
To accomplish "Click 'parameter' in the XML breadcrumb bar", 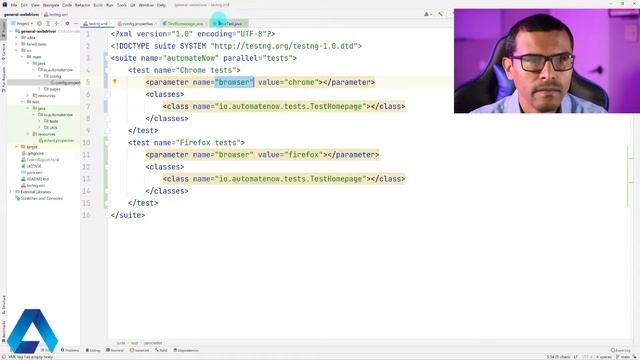I will click(153, 343).
